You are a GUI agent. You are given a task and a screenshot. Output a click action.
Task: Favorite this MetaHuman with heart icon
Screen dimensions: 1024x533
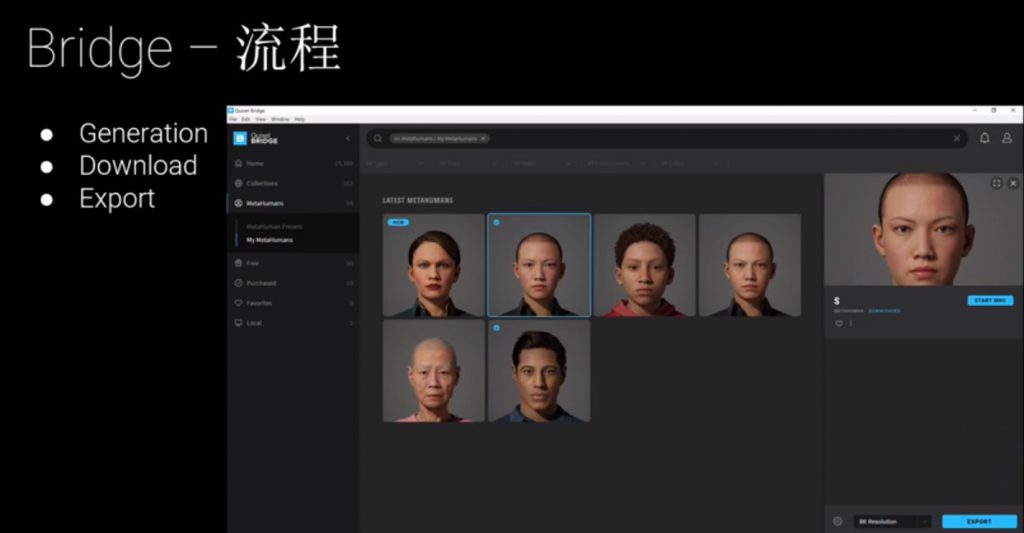(839, 323)
